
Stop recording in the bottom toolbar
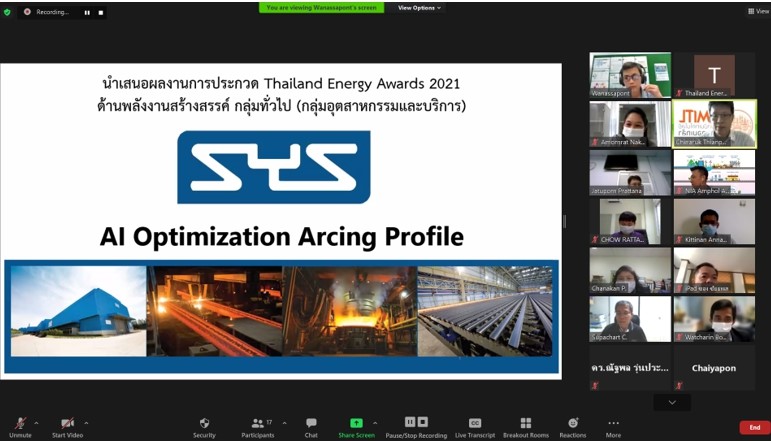pyautogui.click(x=422, y=422)
